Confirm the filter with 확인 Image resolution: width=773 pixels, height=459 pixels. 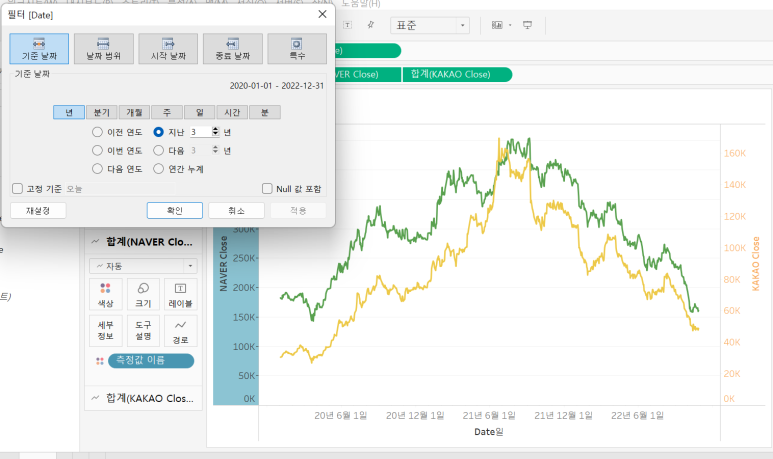[x=175, y=211]
